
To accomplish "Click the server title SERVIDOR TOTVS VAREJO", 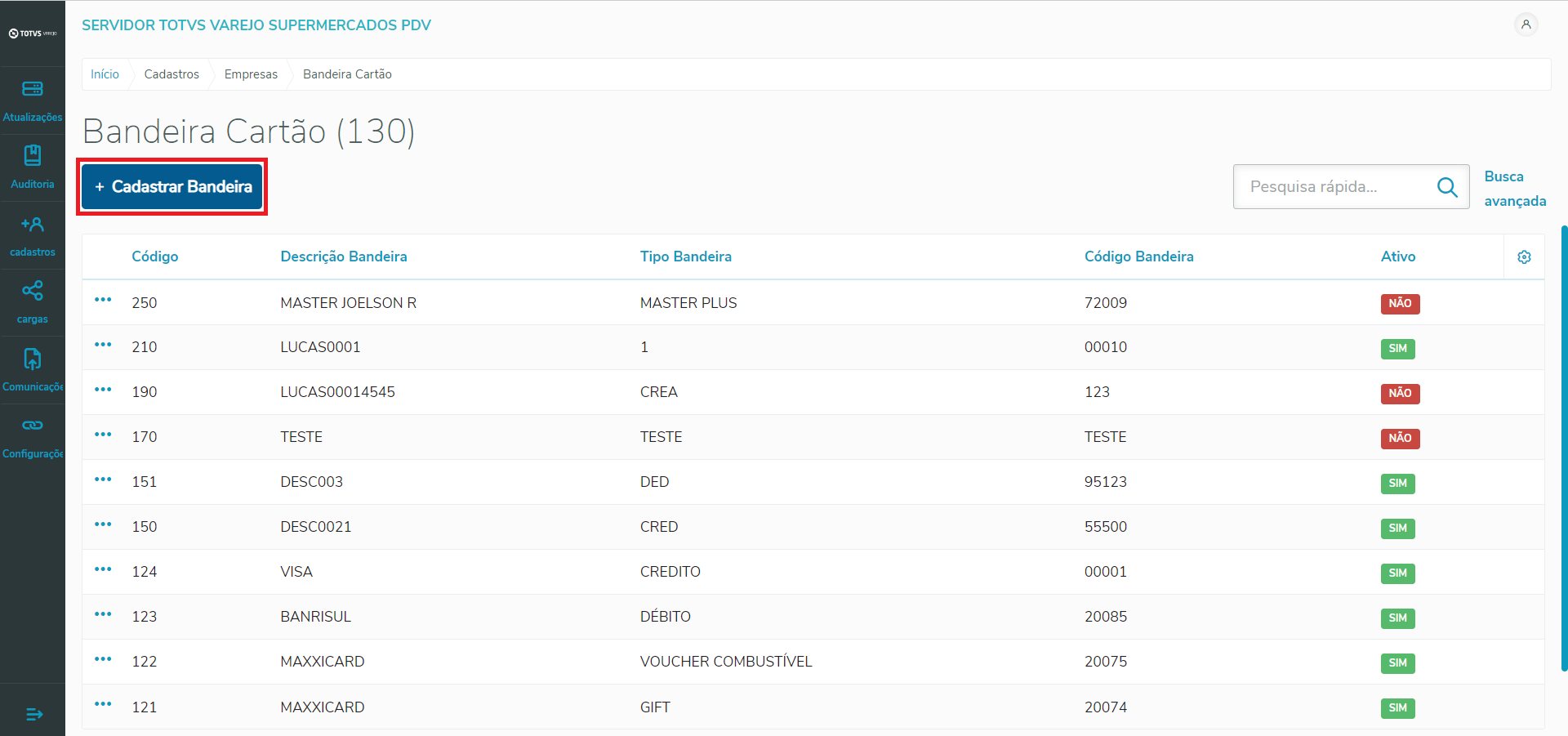I will 256,25.
